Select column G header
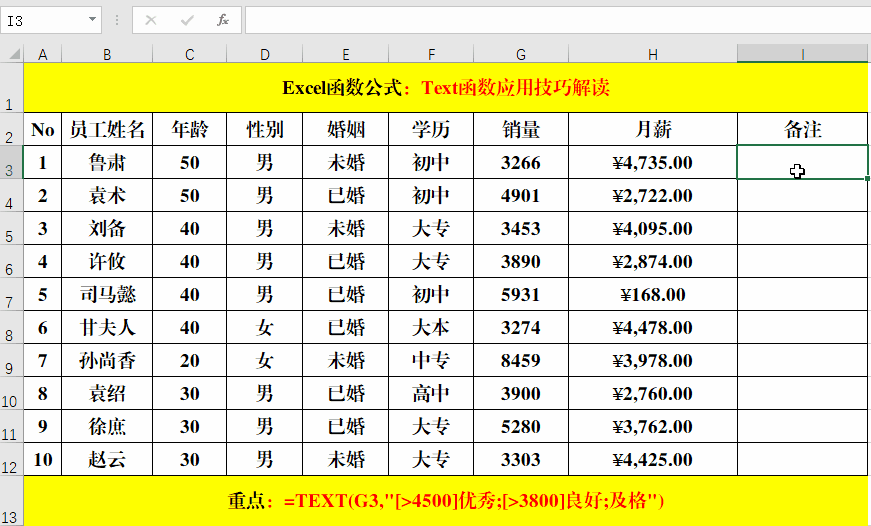The height and width of the screenshot is (526, 871). [521, 54]
